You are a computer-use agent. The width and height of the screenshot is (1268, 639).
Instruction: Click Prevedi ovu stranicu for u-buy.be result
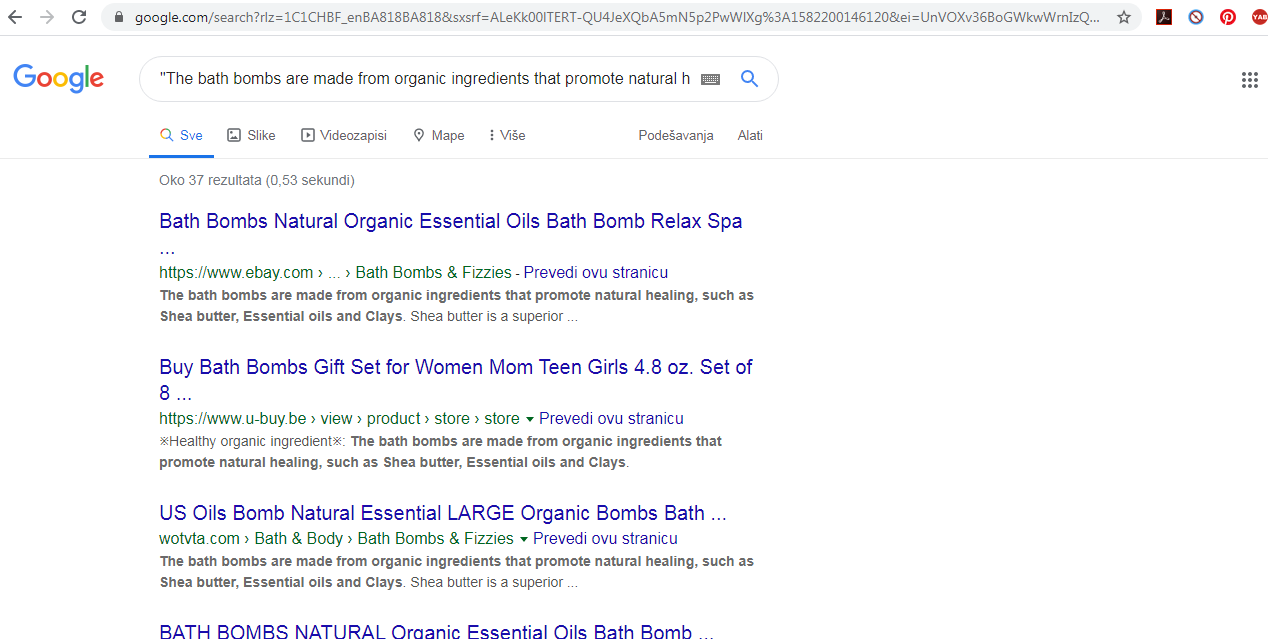(611, 418)
